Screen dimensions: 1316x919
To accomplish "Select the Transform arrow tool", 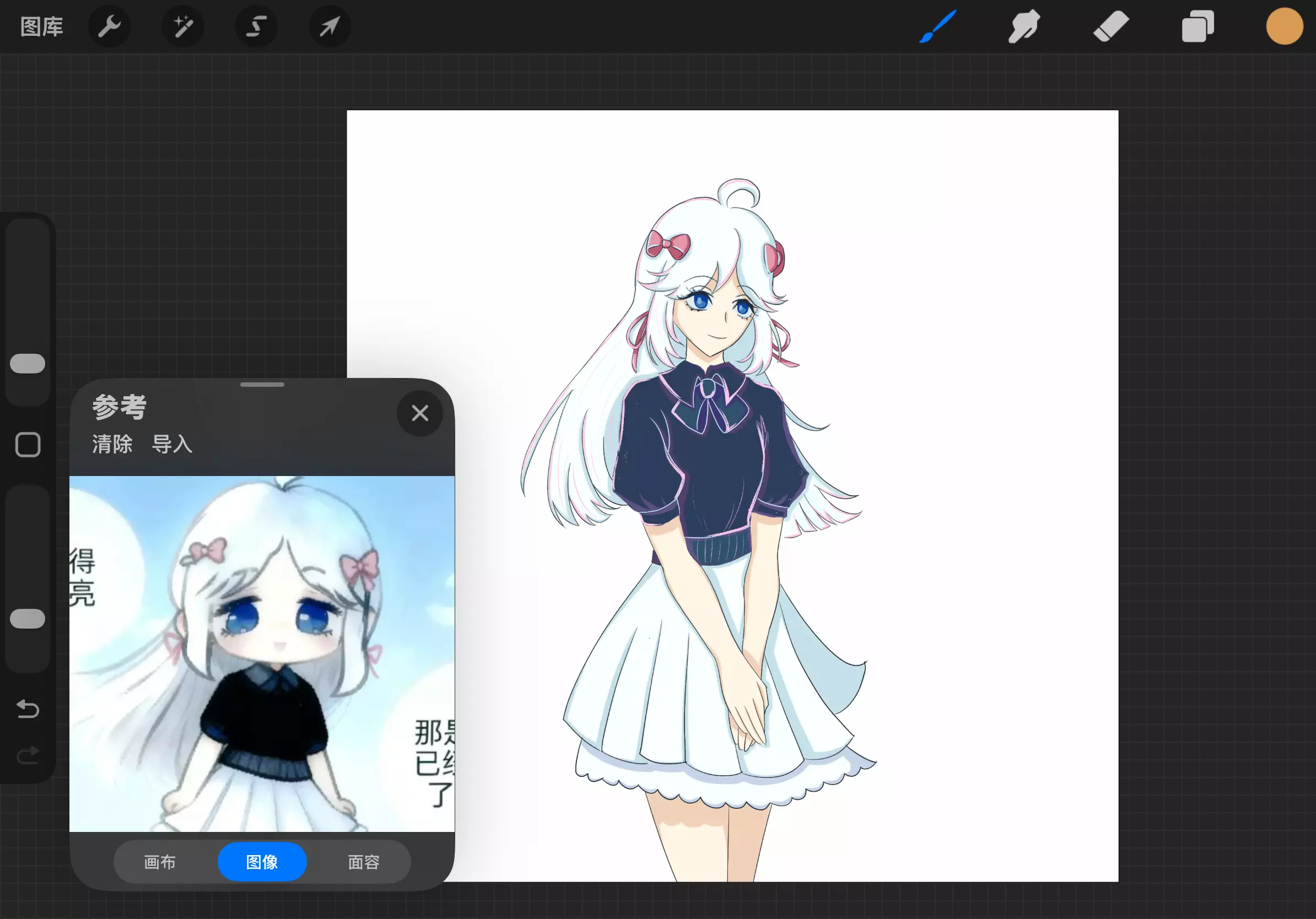I will pos(330,26).
